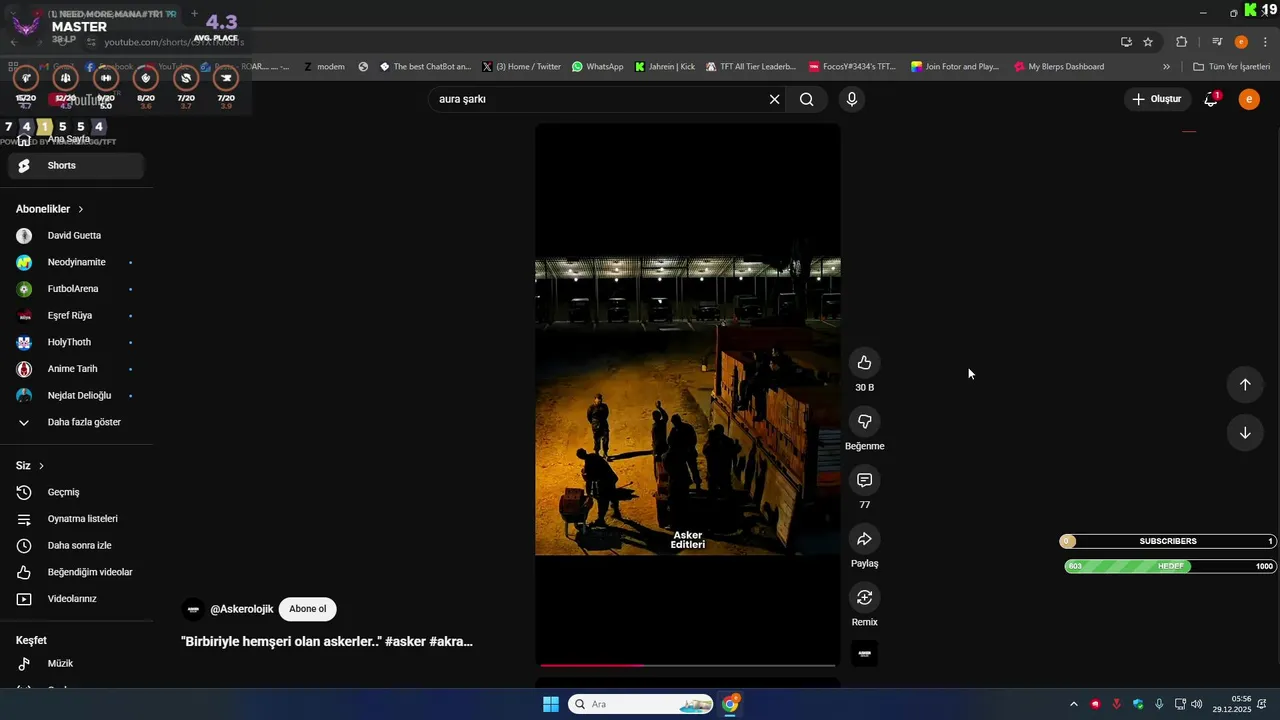Expand the Abonelikler section header
Viewport: 1280px width, 720px height.
pyautogui.click(x=50, y=209)
